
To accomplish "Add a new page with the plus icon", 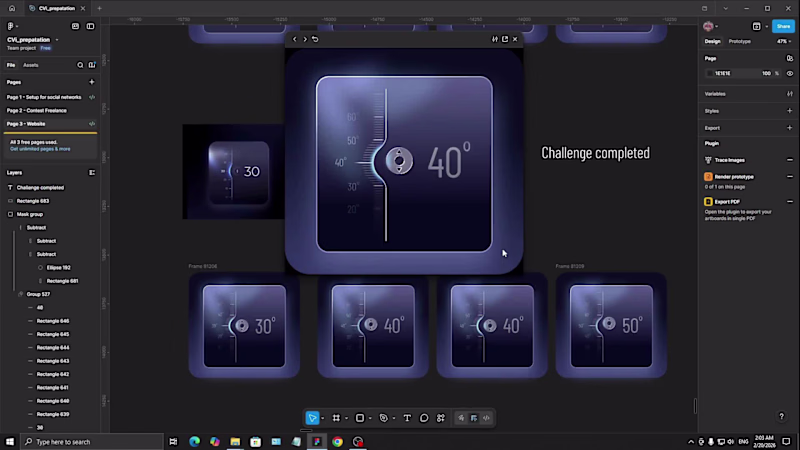I will point(92,82).
